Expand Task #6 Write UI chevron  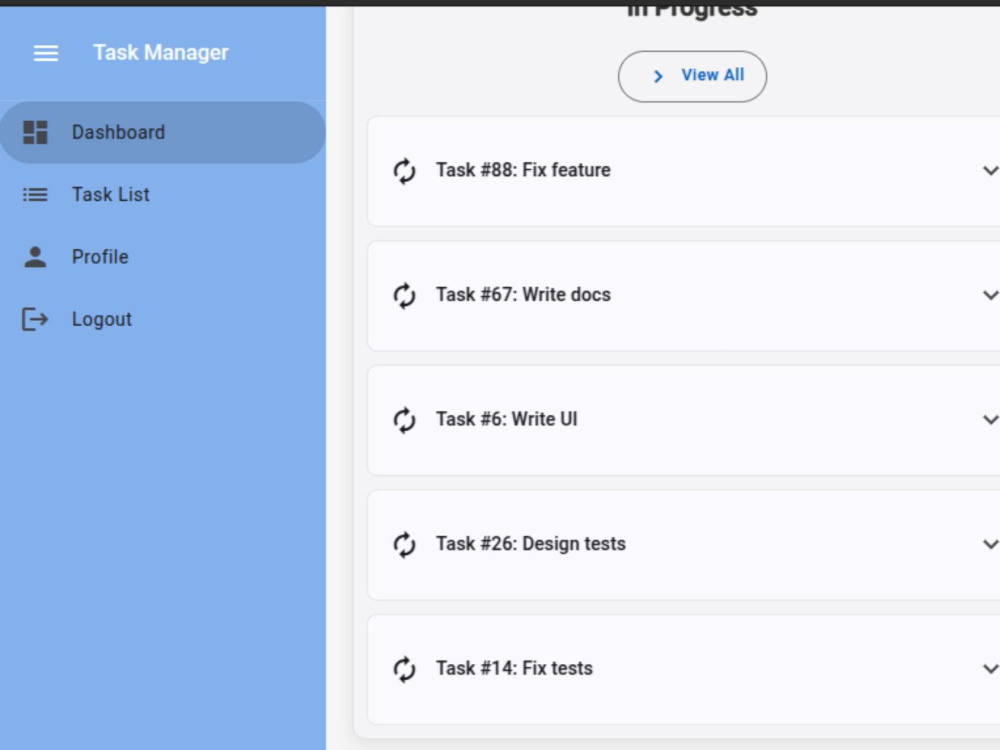[x=990, y=419]
